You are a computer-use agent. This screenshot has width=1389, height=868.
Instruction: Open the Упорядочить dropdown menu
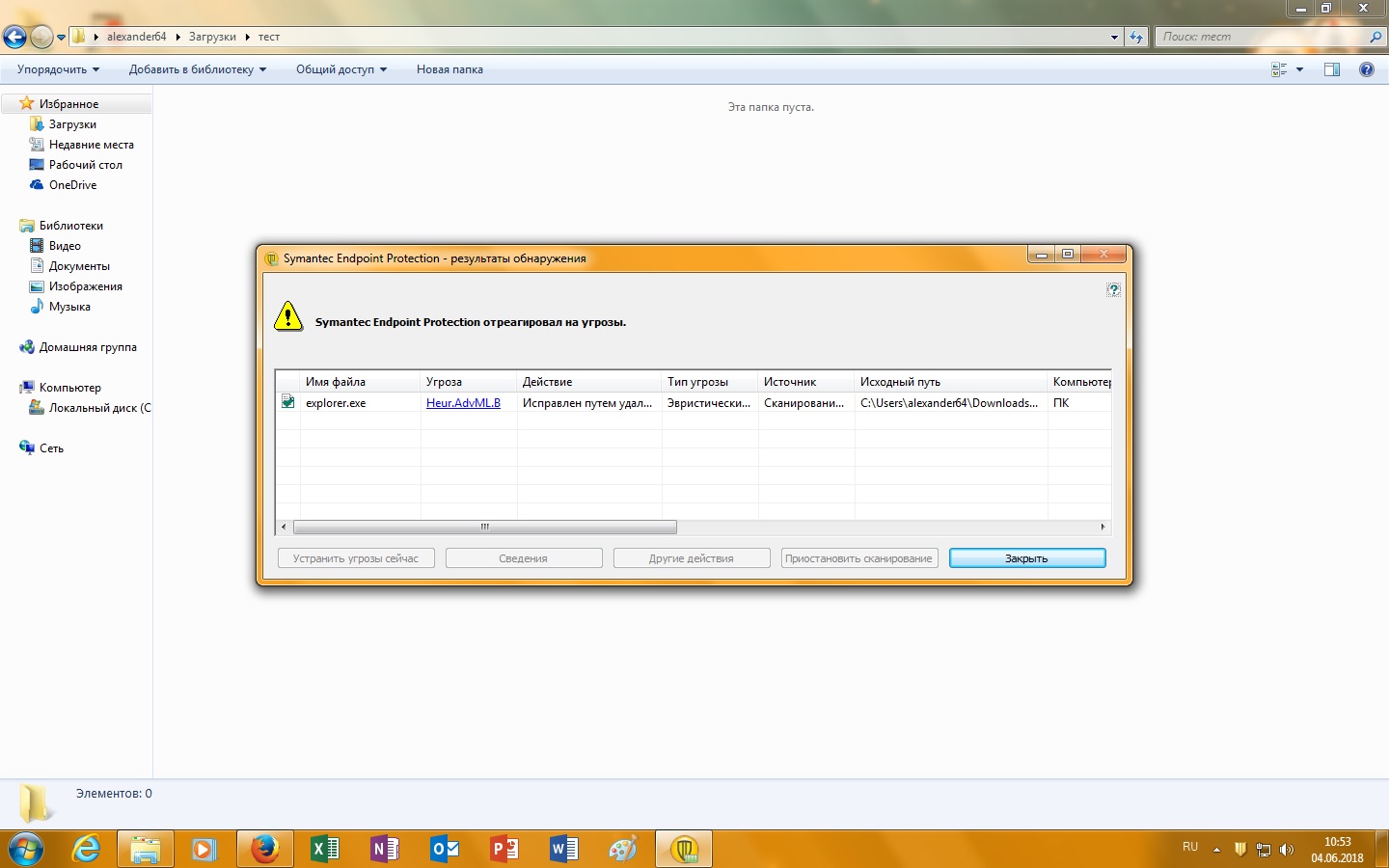(58, 69)
